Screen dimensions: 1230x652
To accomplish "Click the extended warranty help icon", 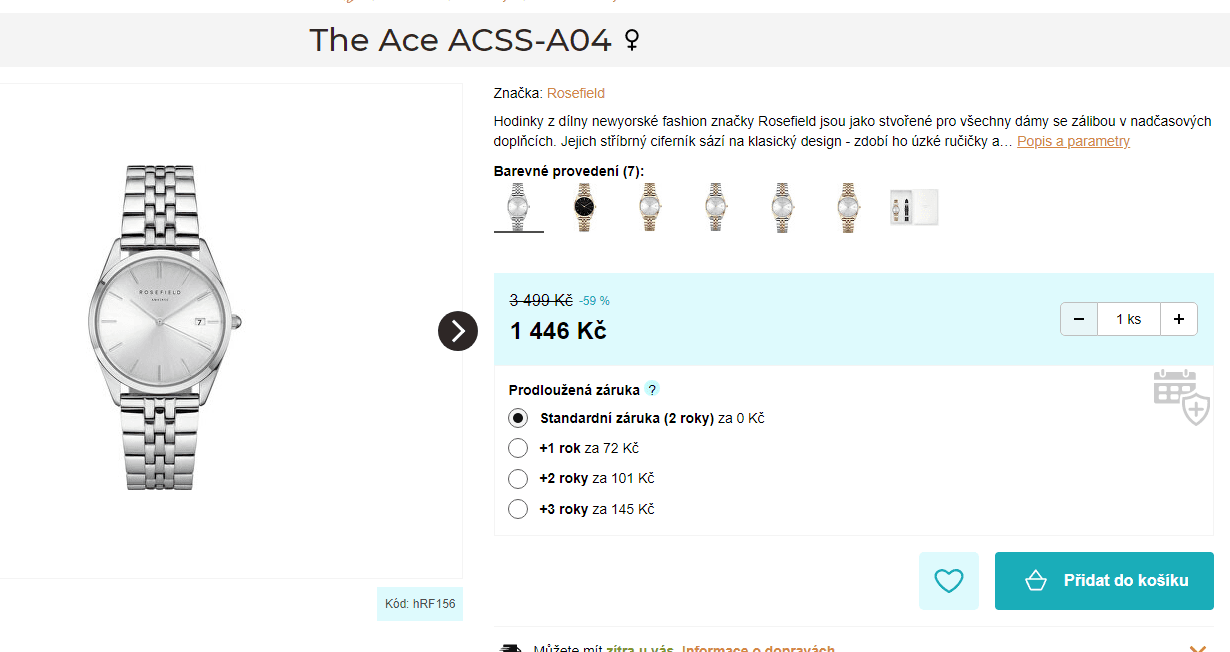I will (x=652, y=390).
